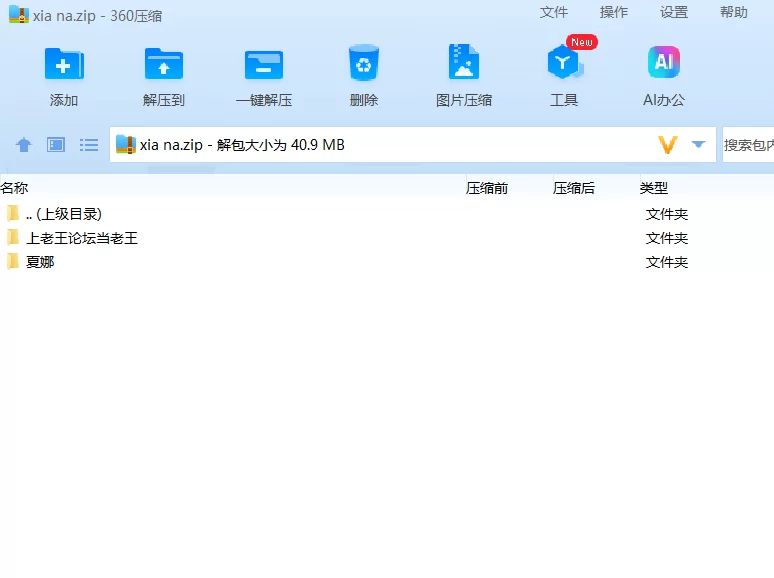The image size is (774, 578).
Task: Open the 文件 menu
Action: [x=554, y=12]
